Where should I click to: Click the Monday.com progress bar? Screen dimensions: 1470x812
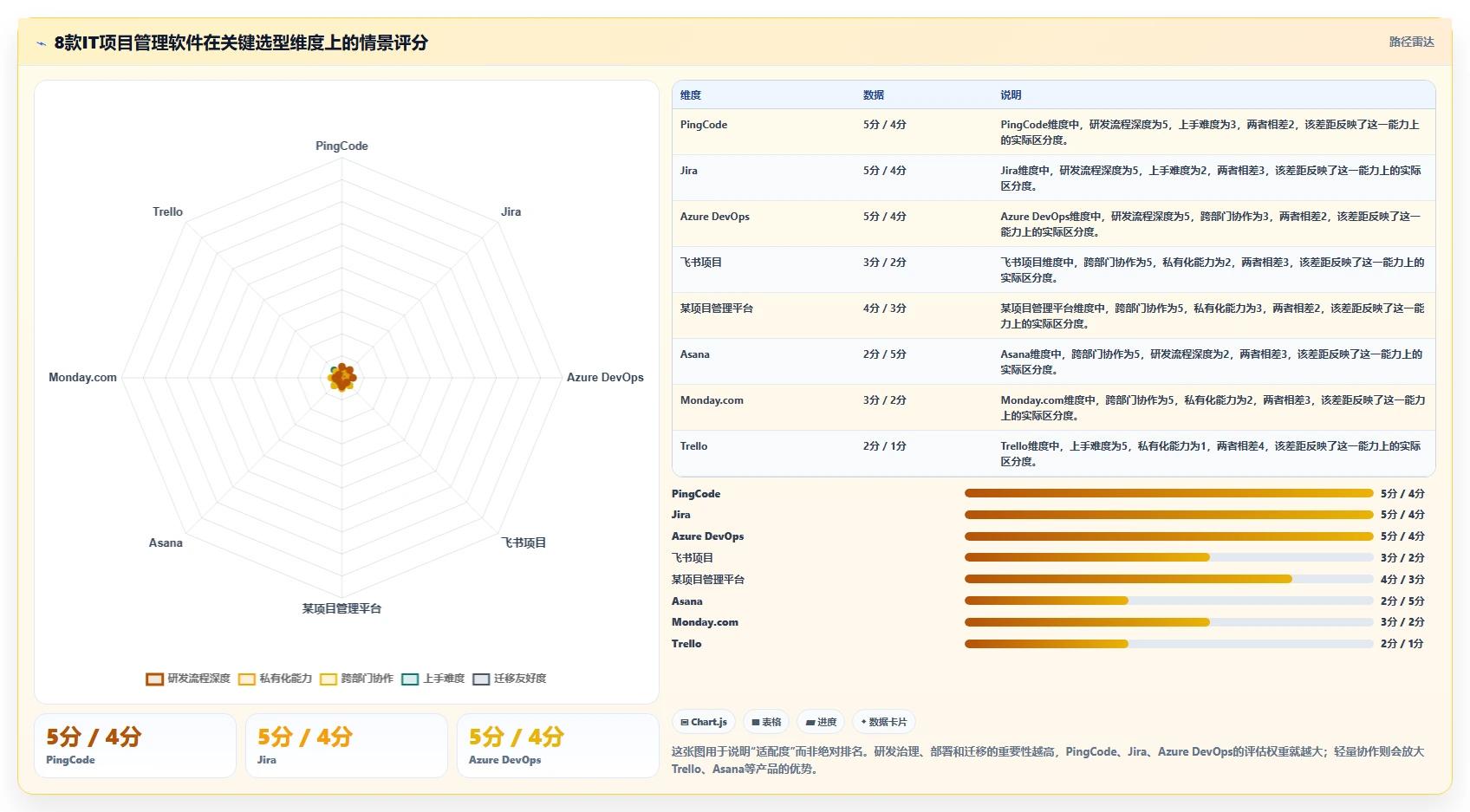[1169, 622]
